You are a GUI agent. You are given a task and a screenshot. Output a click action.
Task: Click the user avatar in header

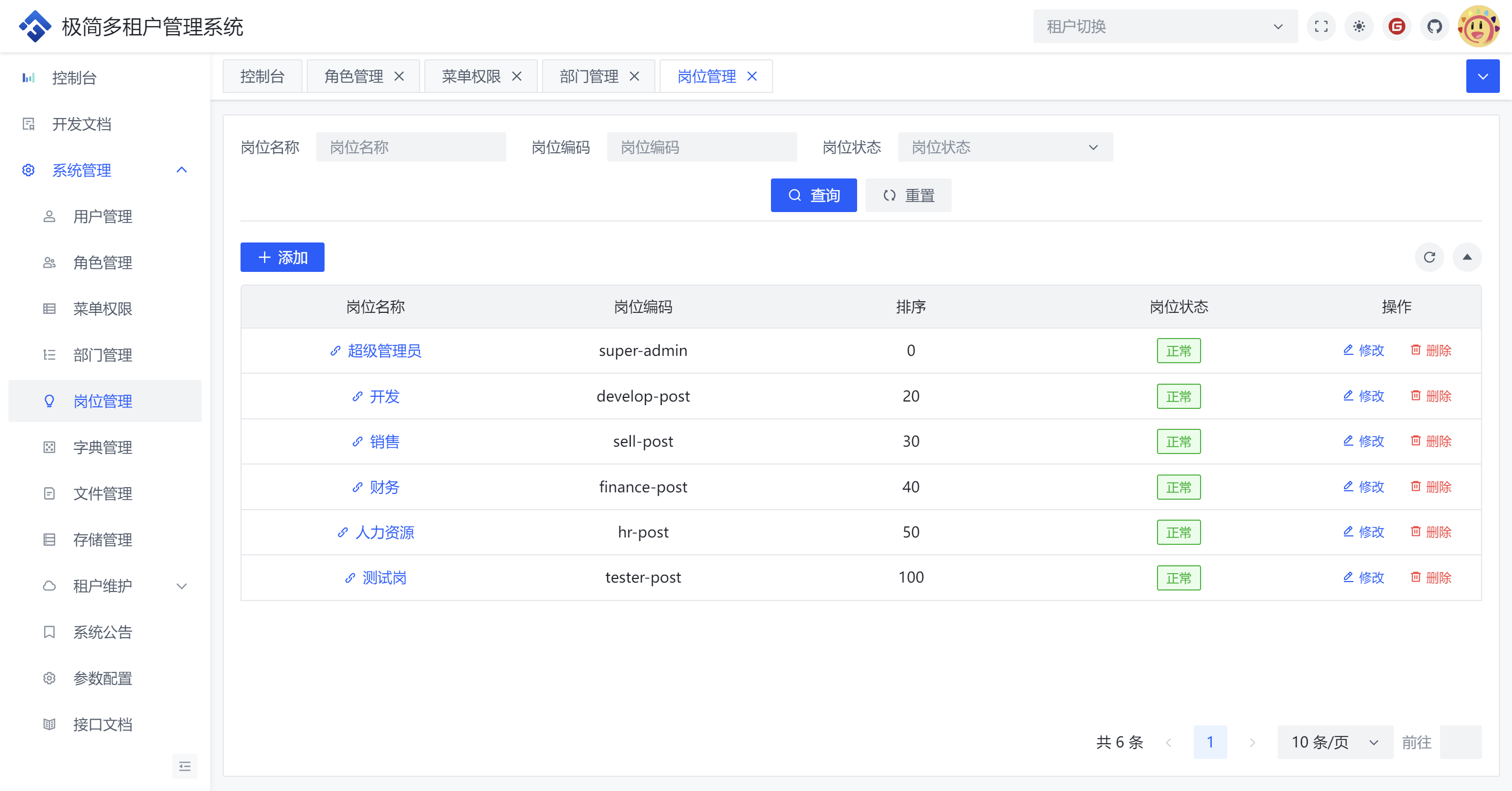1478,26
